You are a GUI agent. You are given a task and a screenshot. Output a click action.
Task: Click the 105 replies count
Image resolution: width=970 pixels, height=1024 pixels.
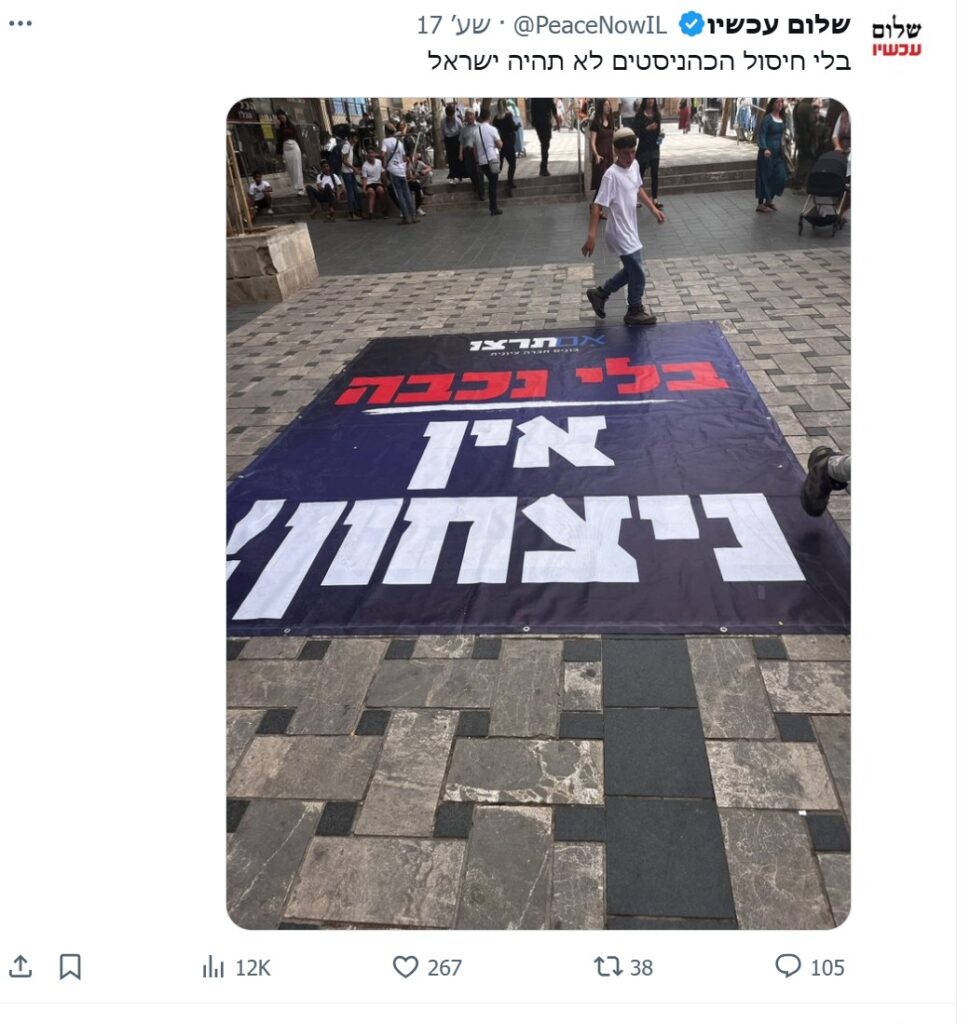point(827,967)
